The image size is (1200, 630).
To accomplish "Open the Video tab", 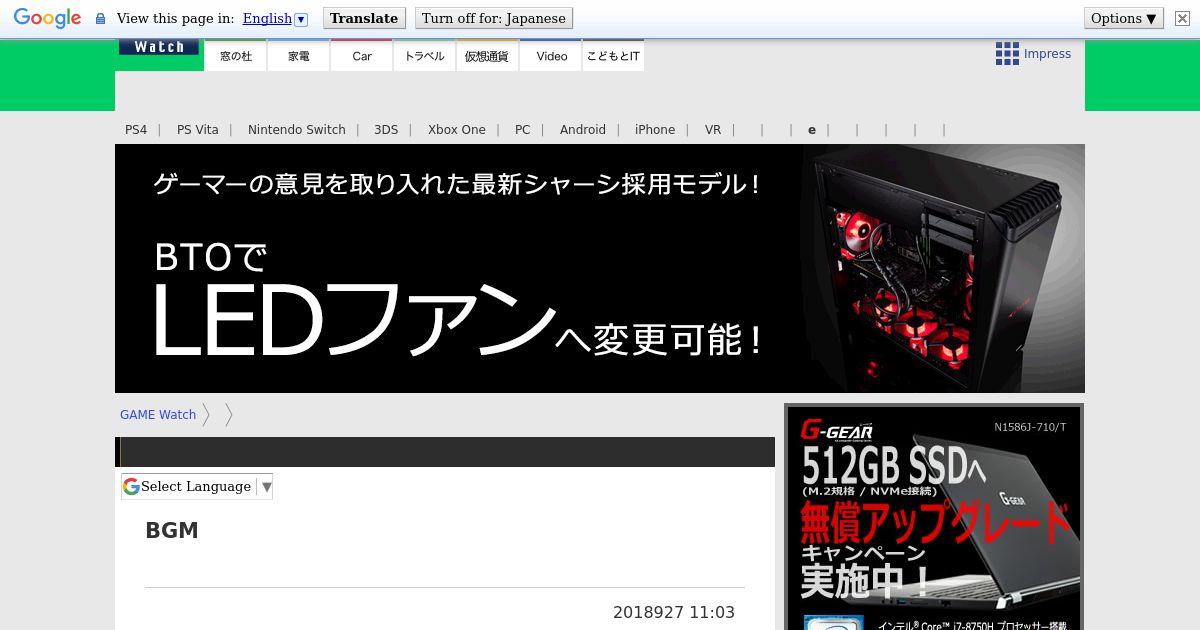I will (x=551, y=56).
